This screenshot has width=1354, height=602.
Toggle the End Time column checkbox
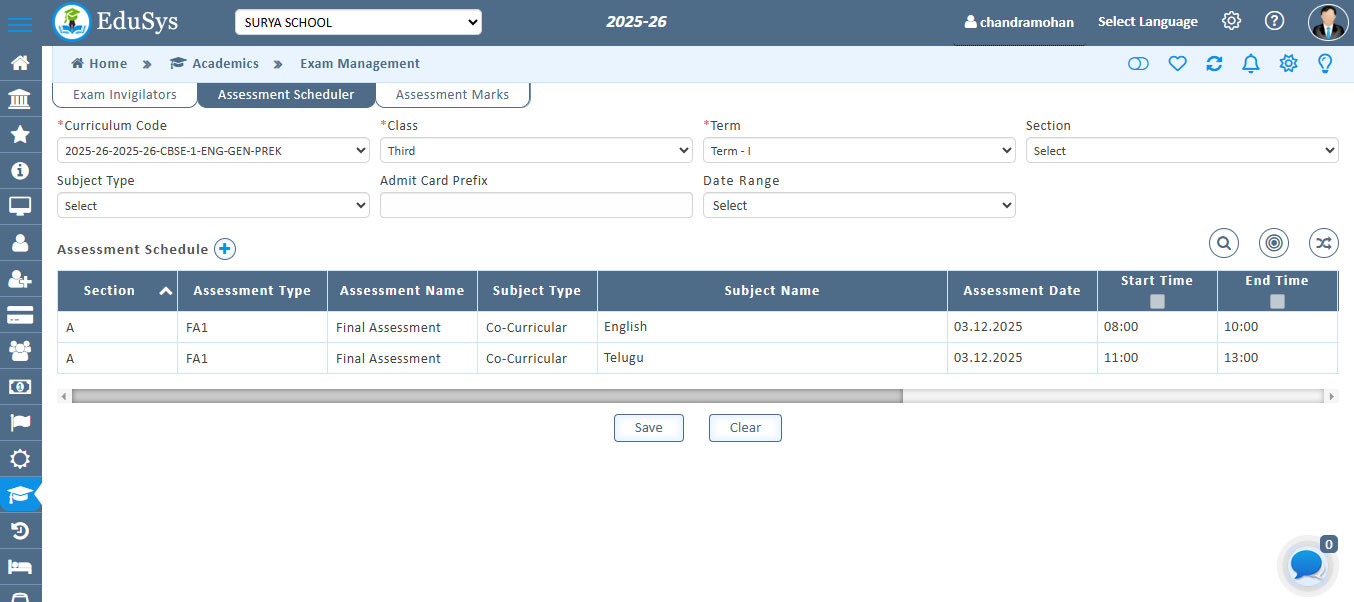click(1277, 301)
